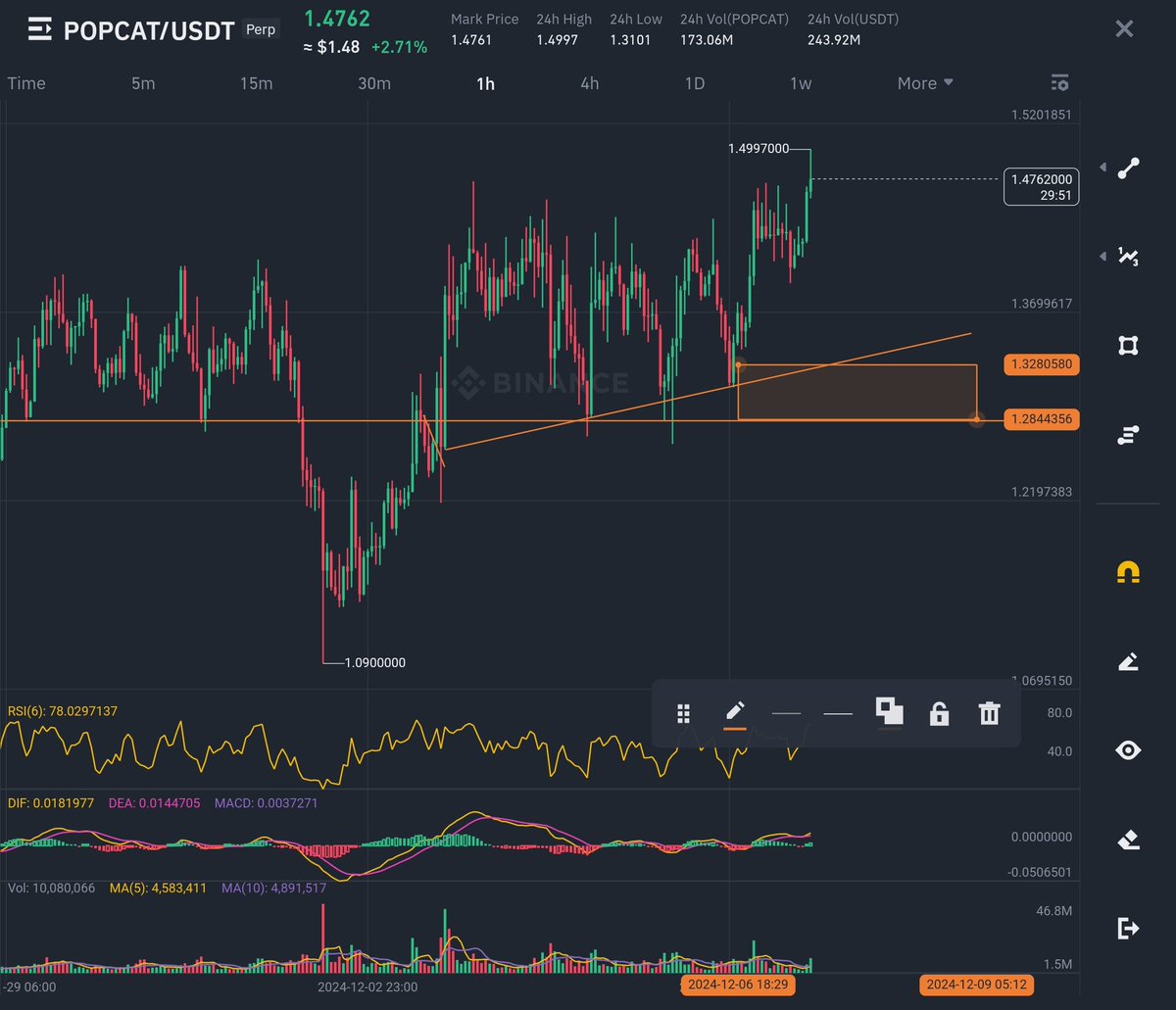Select the 30m interval
This screenshot has width=1176, height=1010.
point(374,83)
